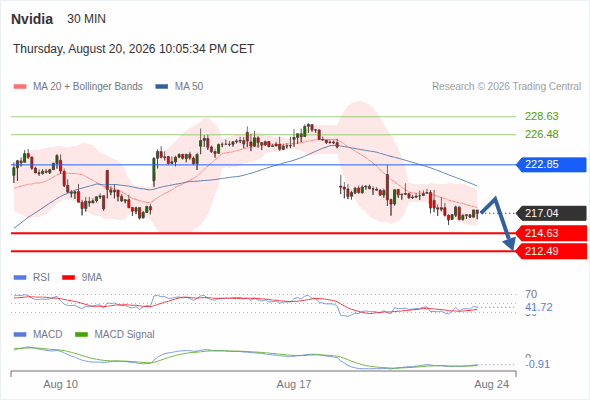
Task: Click the RSI value 41.72 label
Action: pyautogui.click(x=538, y=307)
